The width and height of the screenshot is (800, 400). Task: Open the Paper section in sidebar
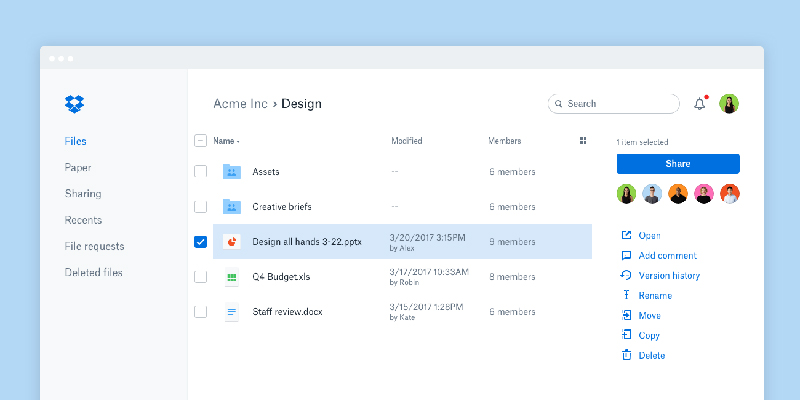pos(78,168)
